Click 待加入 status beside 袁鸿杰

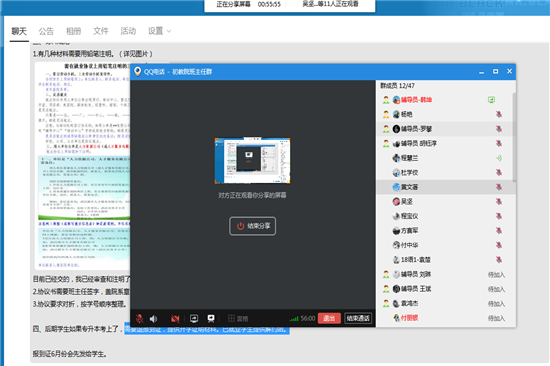pyautogui.click(x=496, y=304)
